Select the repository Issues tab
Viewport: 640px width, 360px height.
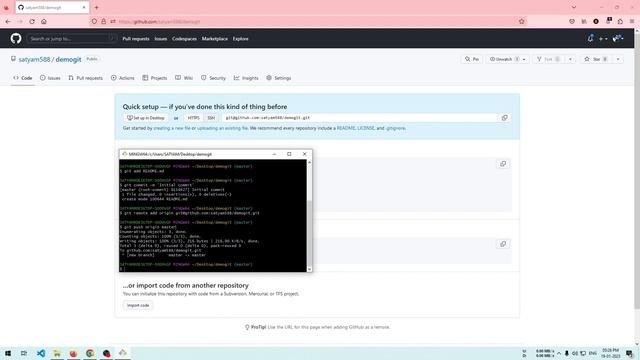tap(50, 78)
